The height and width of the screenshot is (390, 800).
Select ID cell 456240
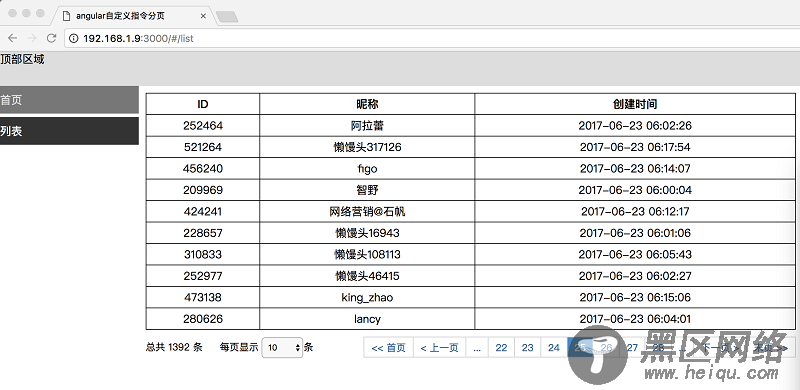click(203, 168)
